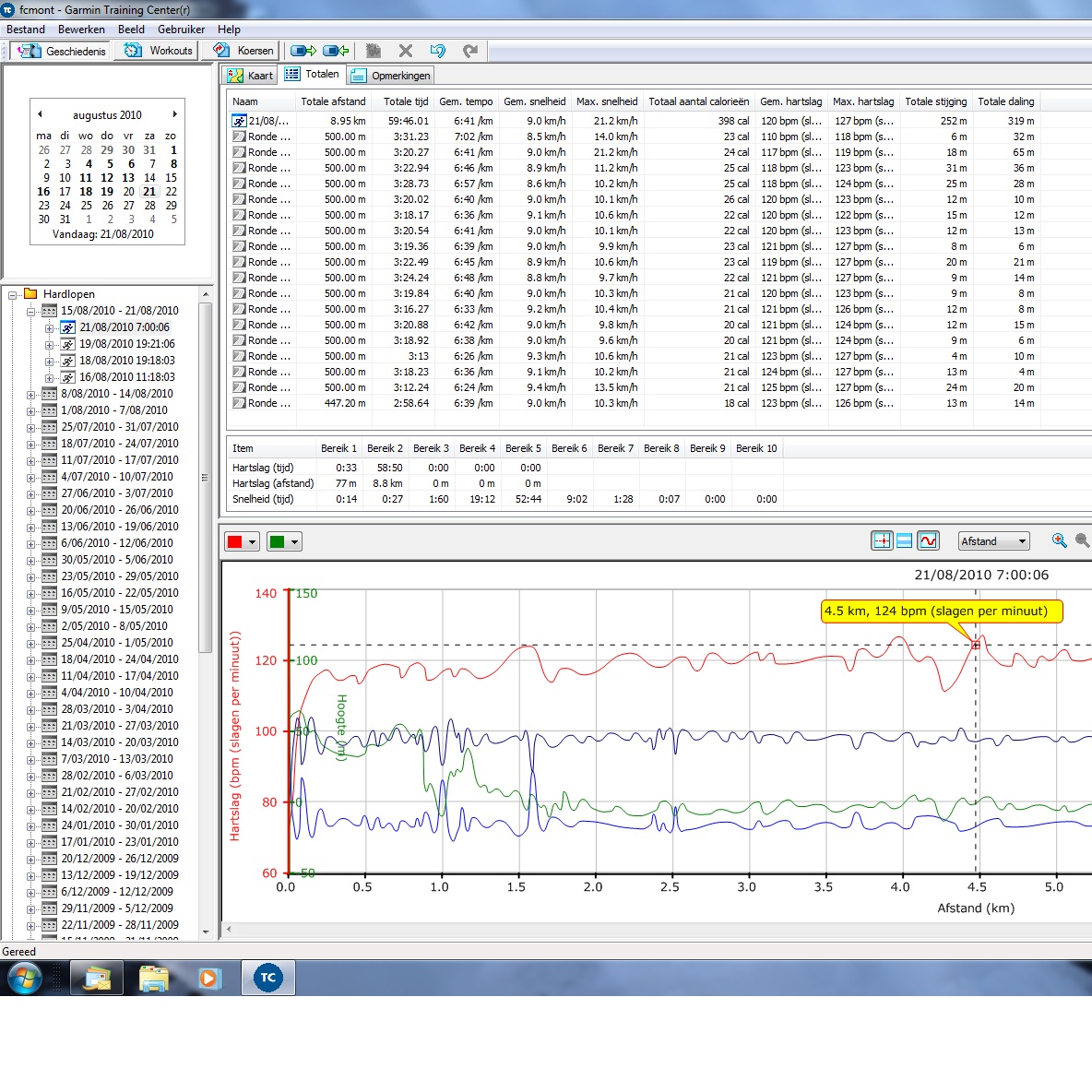Viewport: 1092px width, 1092px height.
Task: Toggle the zone bands graph button
Action: pyautogui.click(x=904, y=540)
